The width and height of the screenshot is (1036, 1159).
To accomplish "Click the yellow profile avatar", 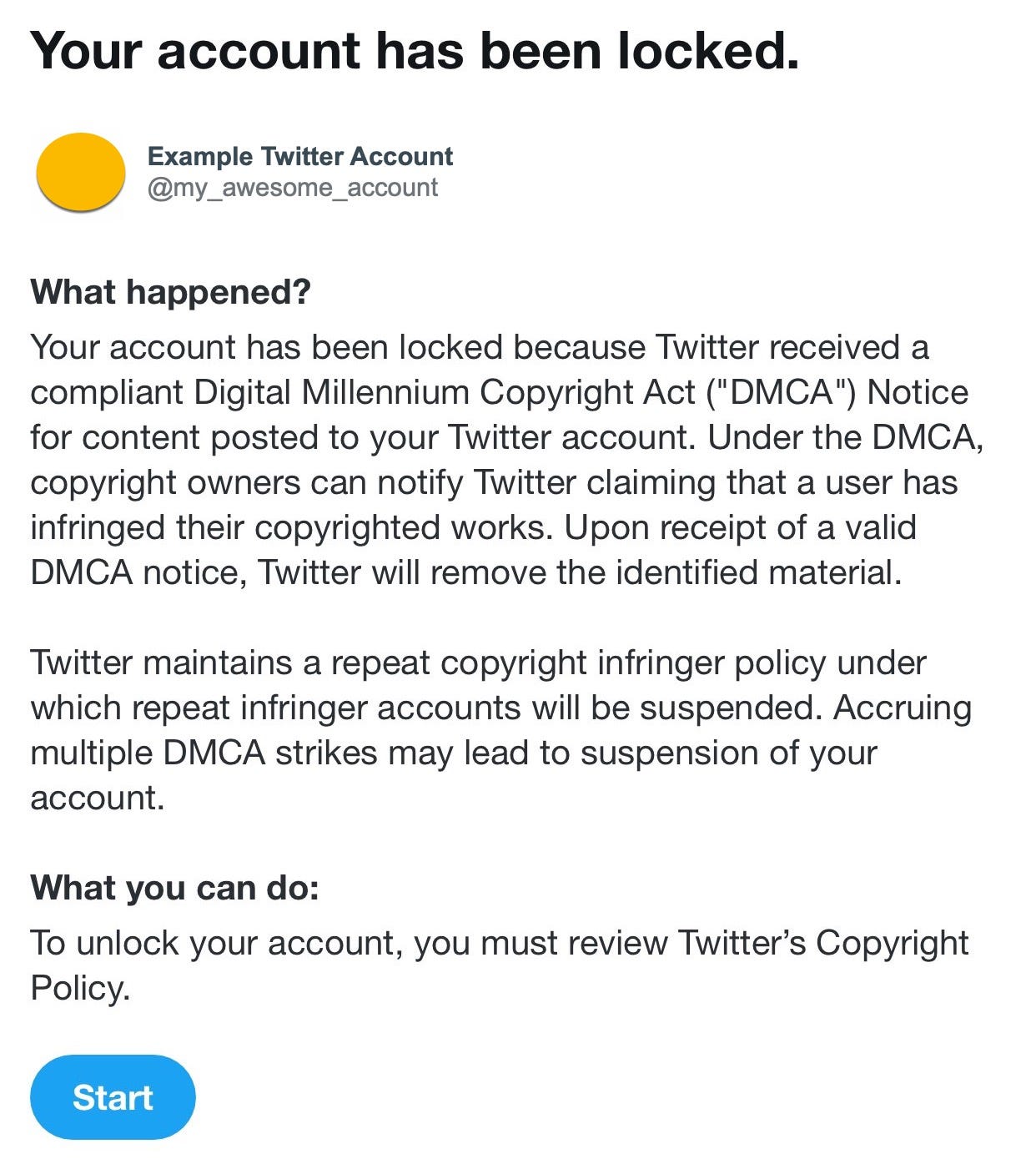I will [81, 171].
